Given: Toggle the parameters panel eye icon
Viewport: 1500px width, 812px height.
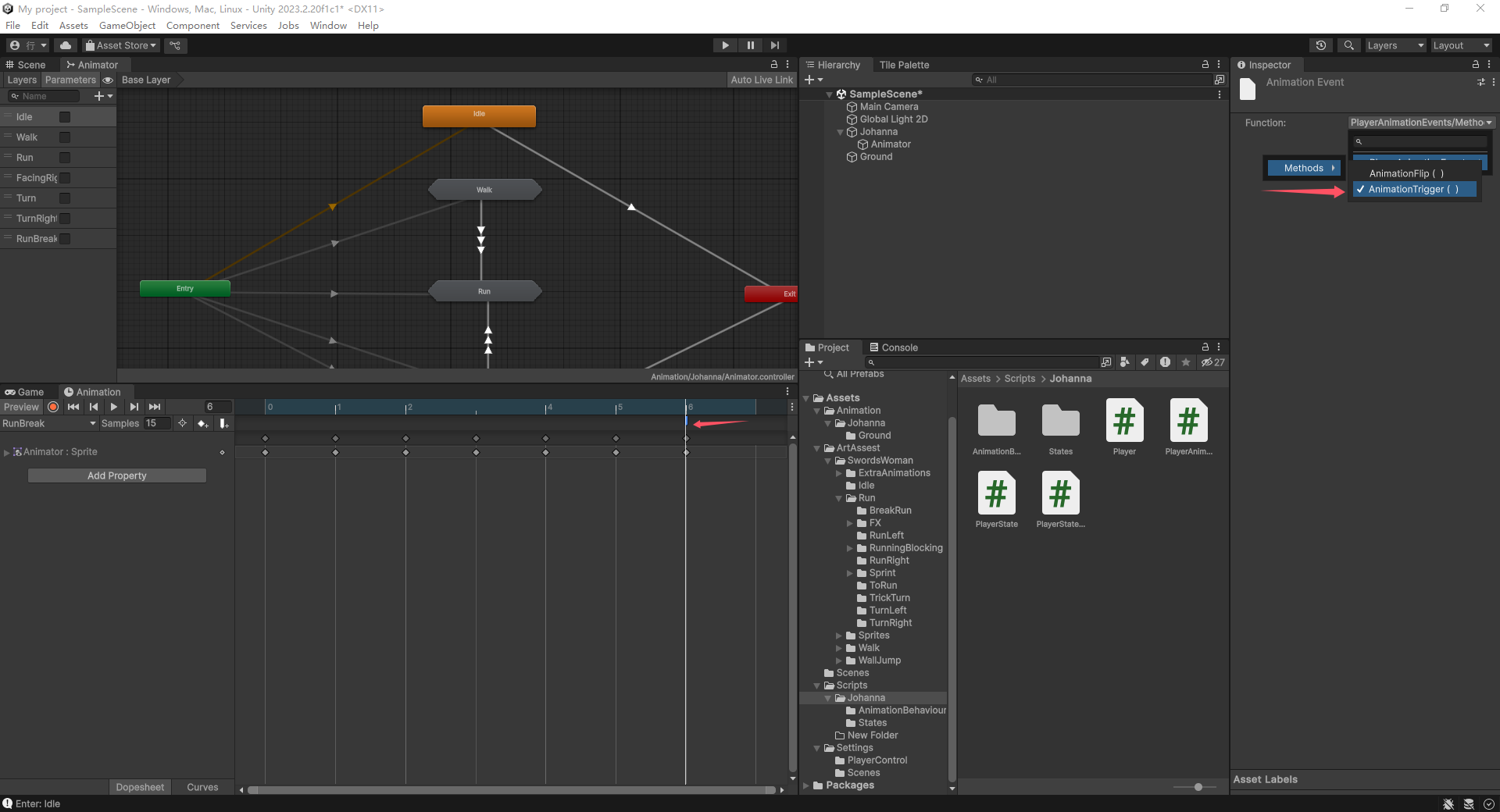Looking at the screenshot, I should pyautogui.click(x=108, y=80).
